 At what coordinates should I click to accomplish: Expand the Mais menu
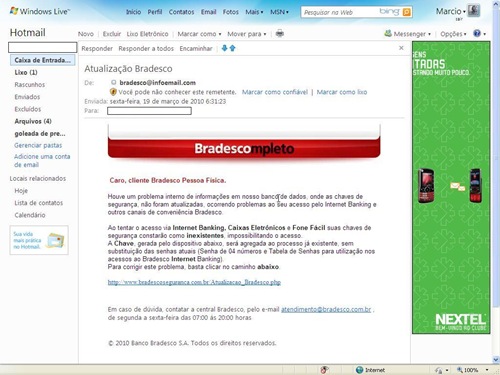[x=254, y=12]
